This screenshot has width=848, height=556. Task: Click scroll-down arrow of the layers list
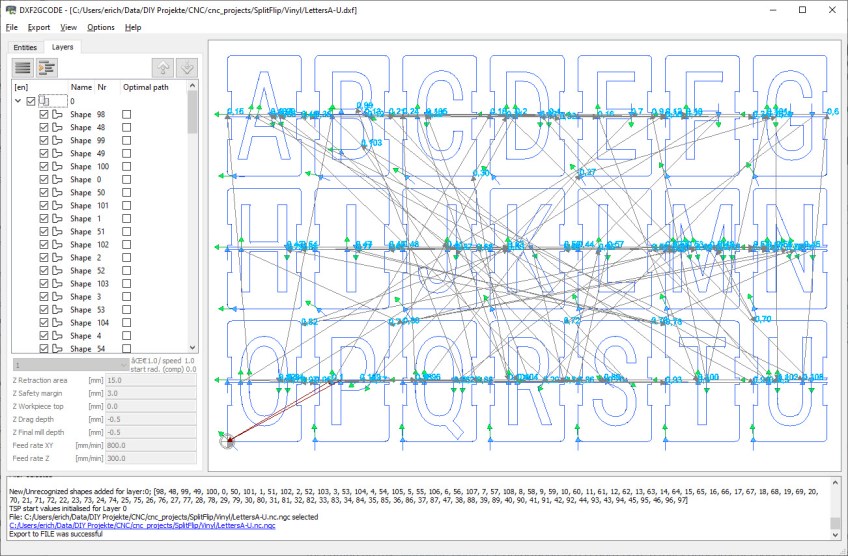(193, 348)
